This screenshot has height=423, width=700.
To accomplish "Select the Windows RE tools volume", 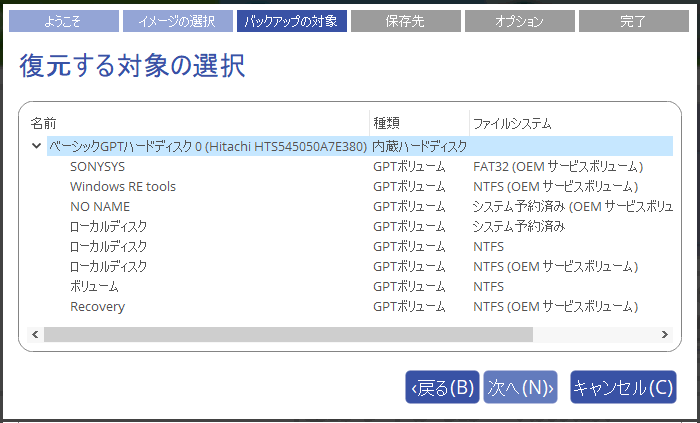I will coord(122,186).
